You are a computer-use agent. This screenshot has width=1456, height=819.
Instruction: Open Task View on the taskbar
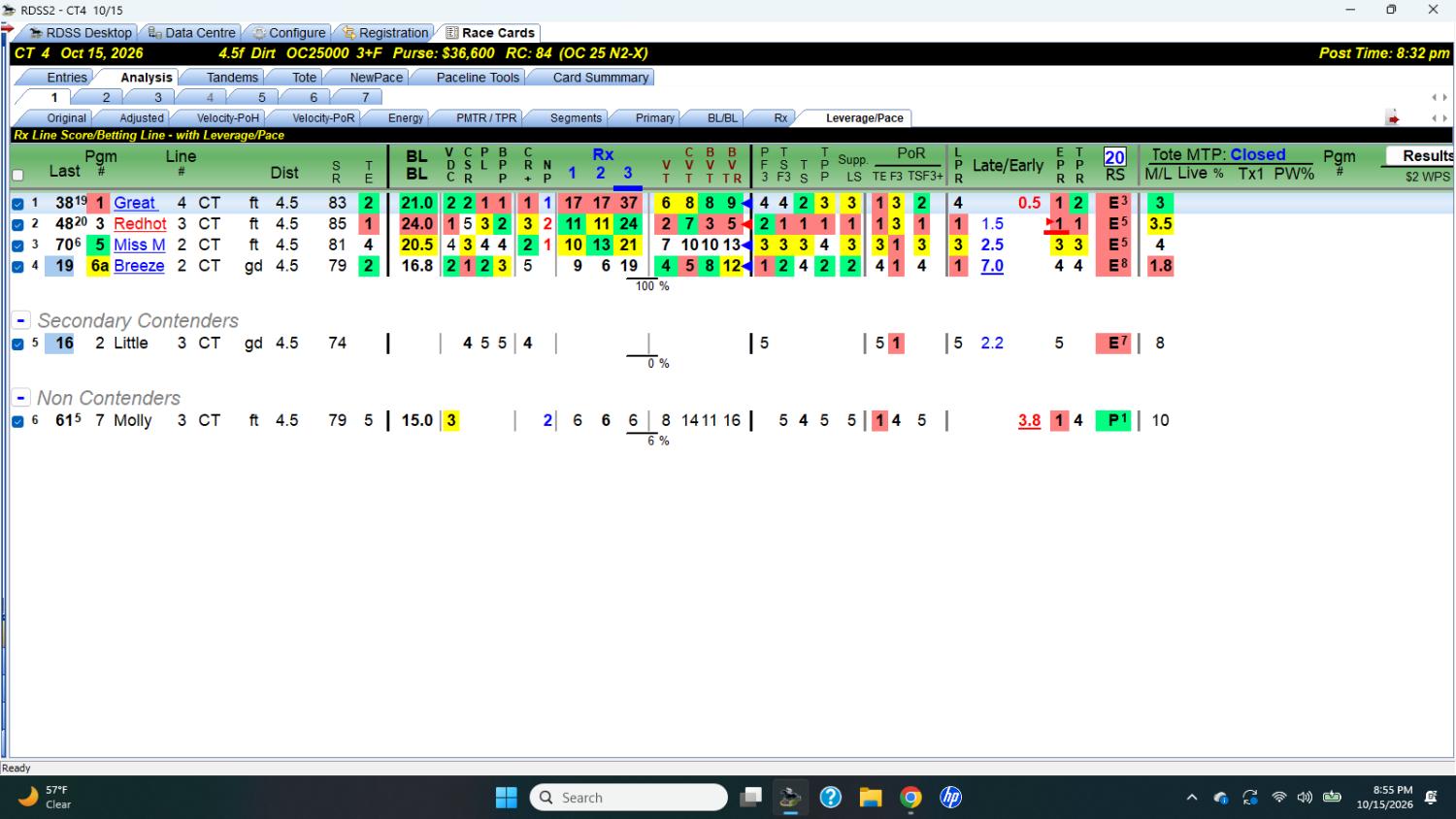(x=750, y=798)
